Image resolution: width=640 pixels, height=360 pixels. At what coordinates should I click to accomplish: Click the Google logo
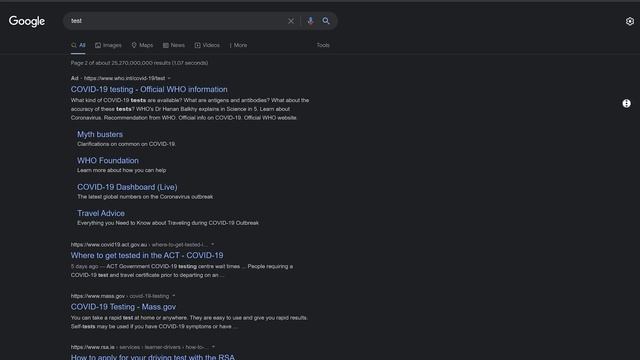27,21
